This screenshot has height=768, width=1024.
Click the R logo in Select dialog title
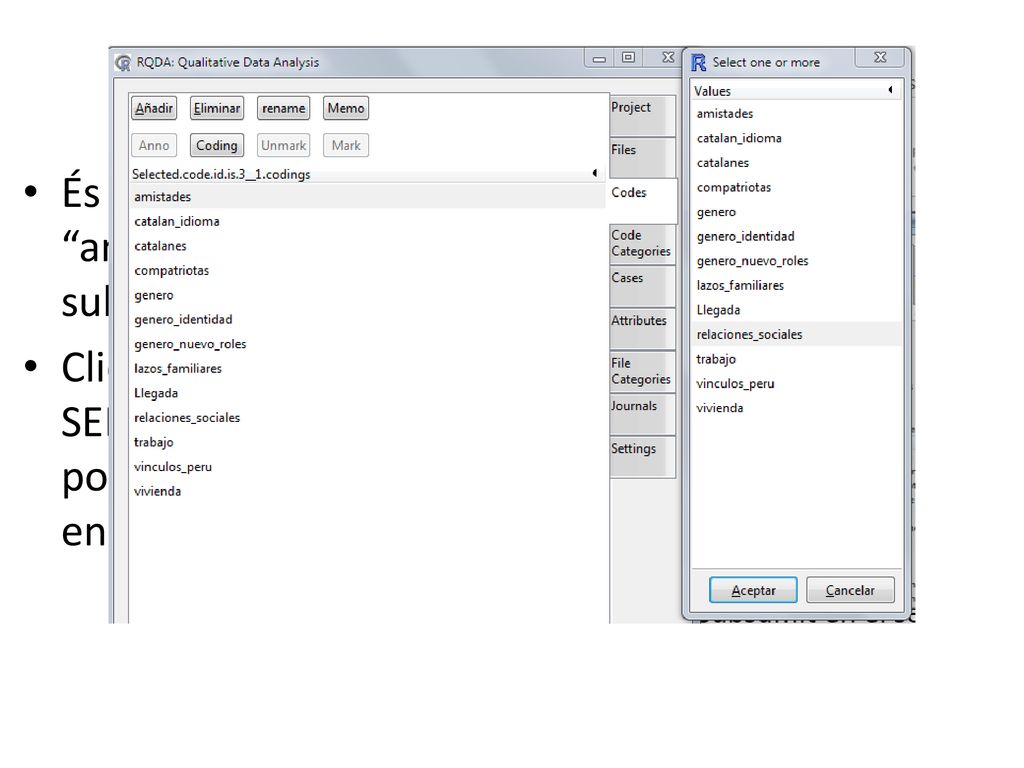699,63
